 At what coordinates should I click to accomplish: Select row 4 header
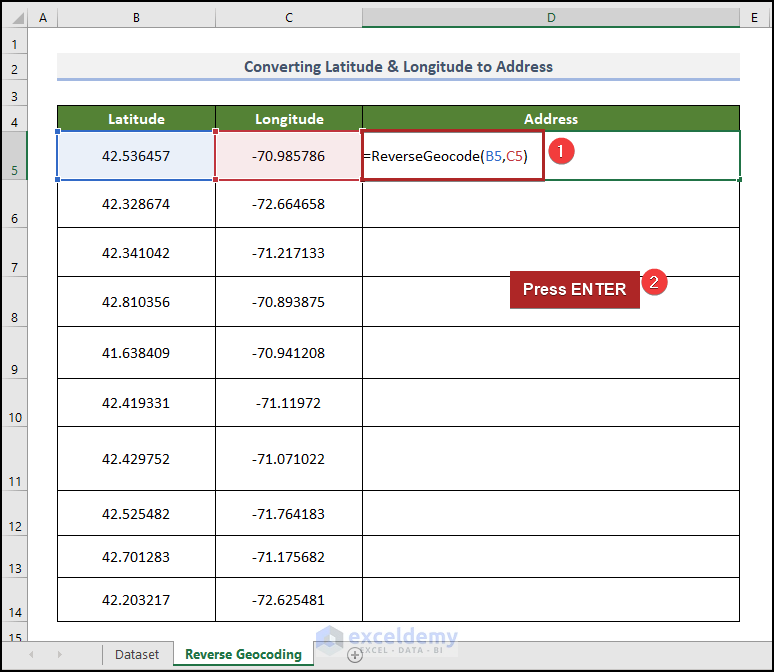tap(14, 119)
